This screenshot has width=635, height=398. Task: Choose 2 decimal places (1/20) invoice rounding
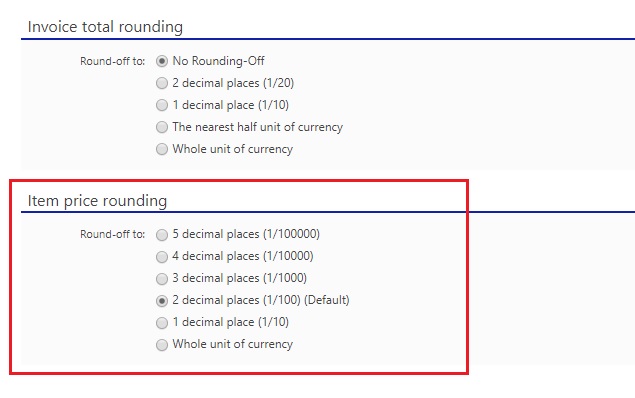pos(162,83)
